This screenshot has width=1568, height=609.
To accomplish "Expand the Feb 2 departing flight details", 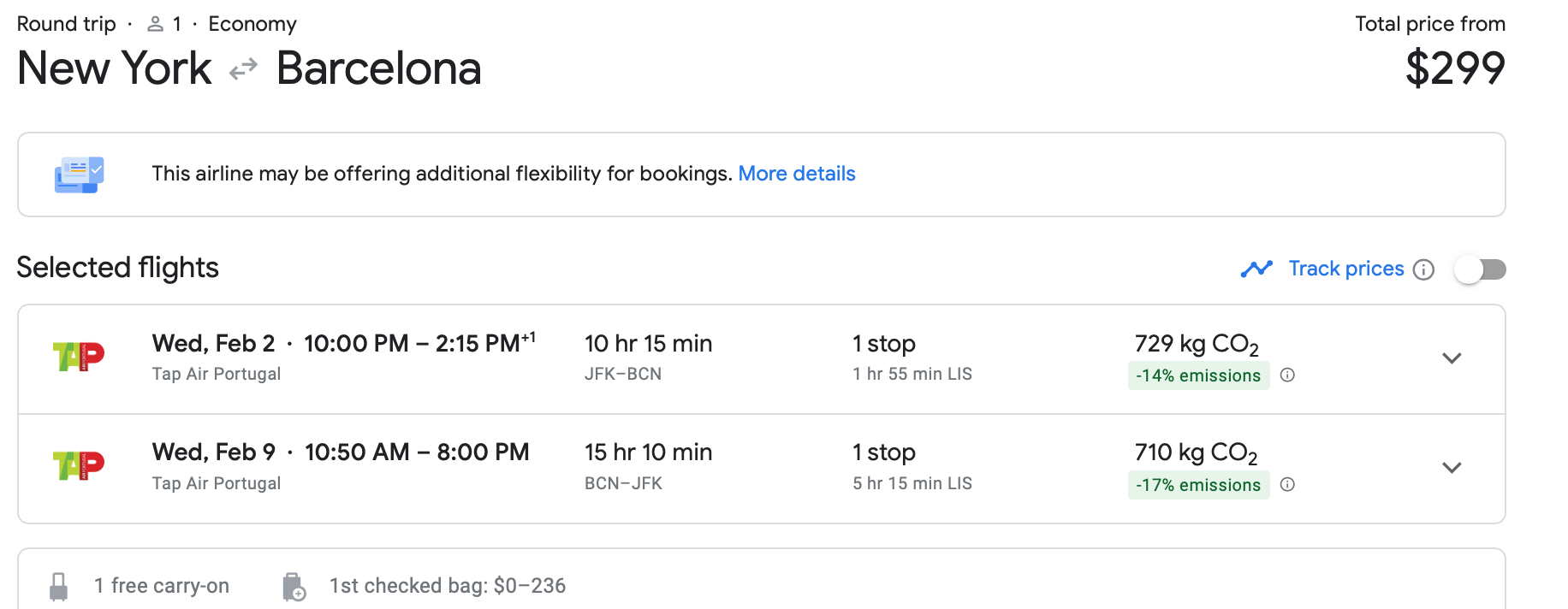I will coord(1452,358).
